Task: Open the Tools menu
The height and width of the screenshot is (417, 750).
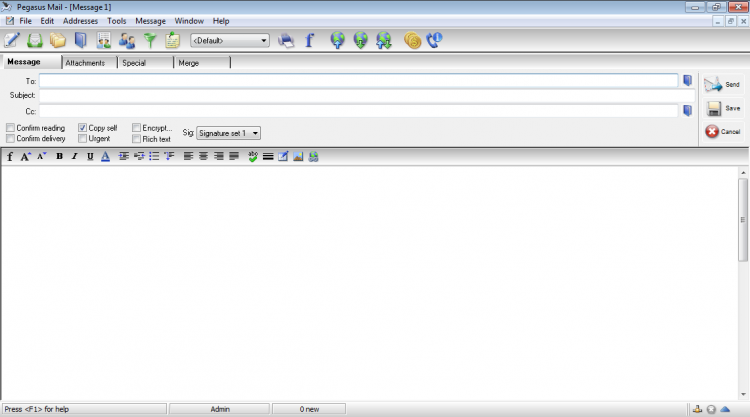Action: (117, 21)
